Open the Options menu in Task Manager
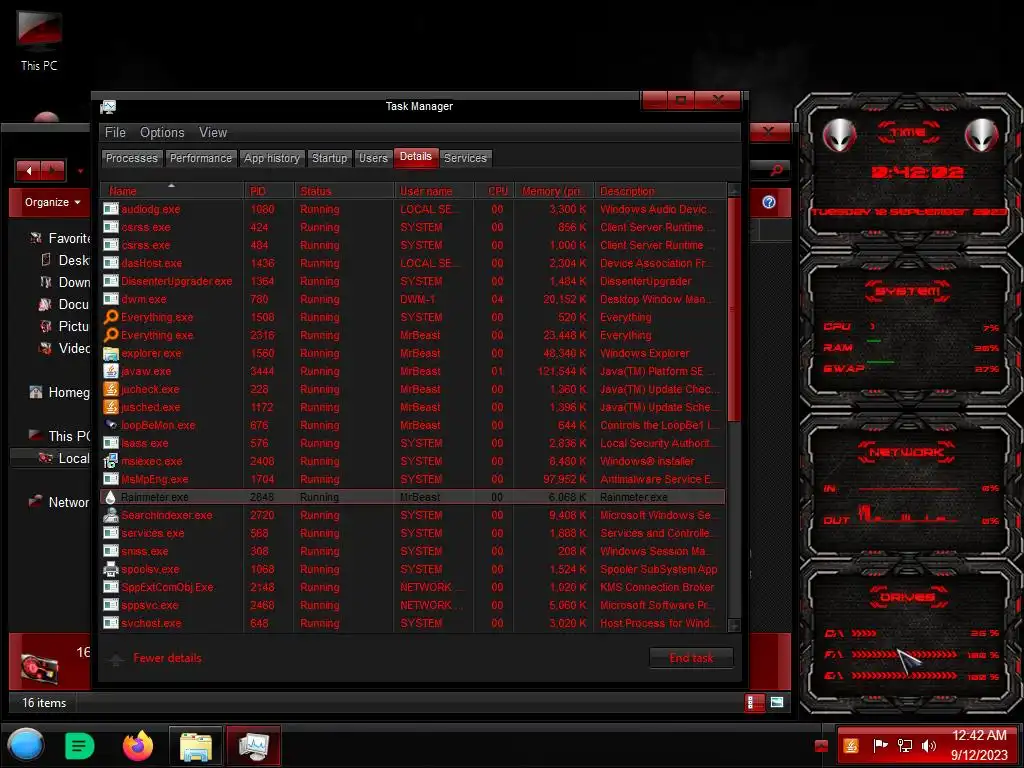Screen dimensions: 1024x768 [162, 133]
